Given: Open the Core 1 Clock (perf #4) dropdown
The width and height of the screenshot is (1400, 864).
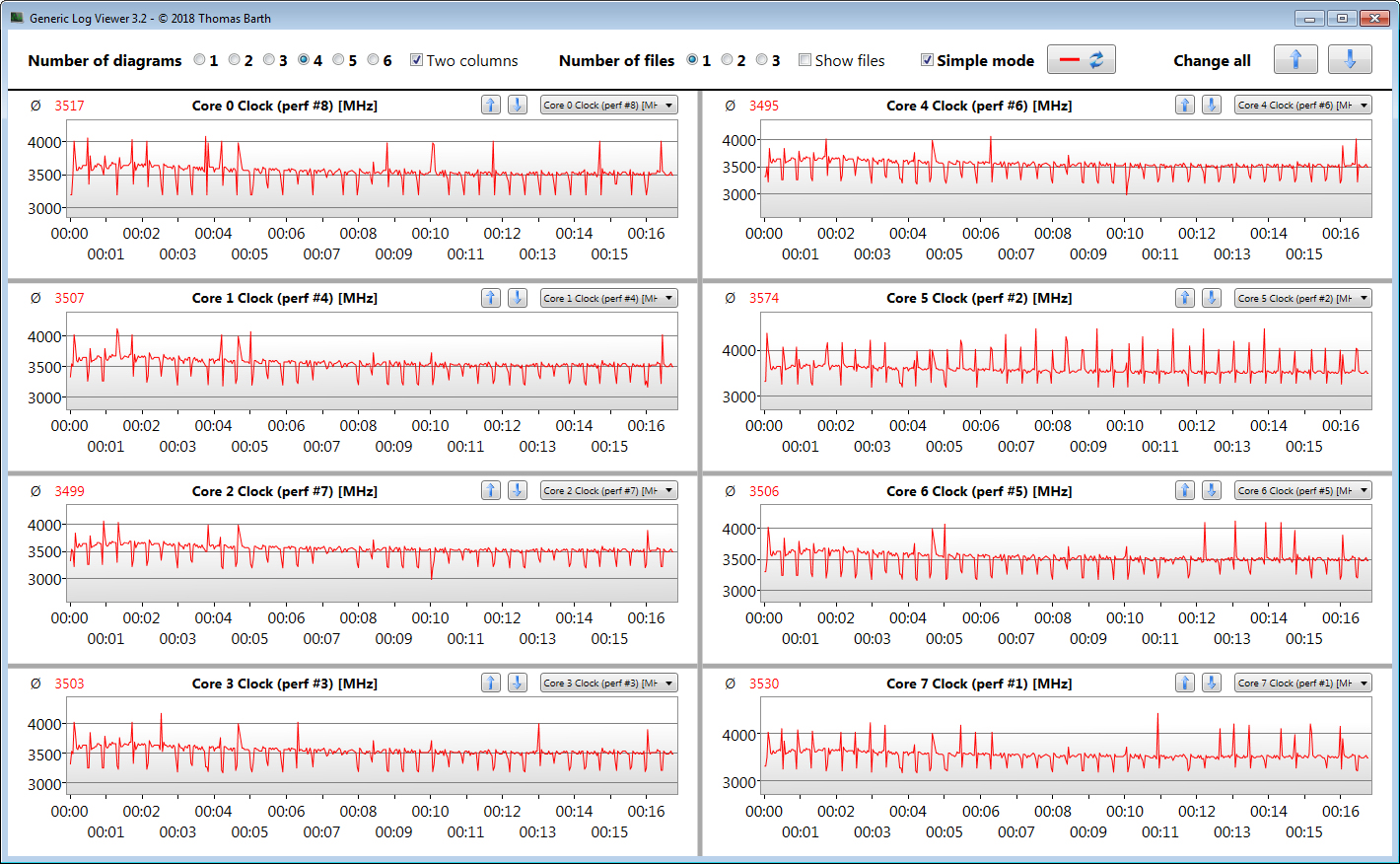Looking at the screenshot, I should 609,298.
